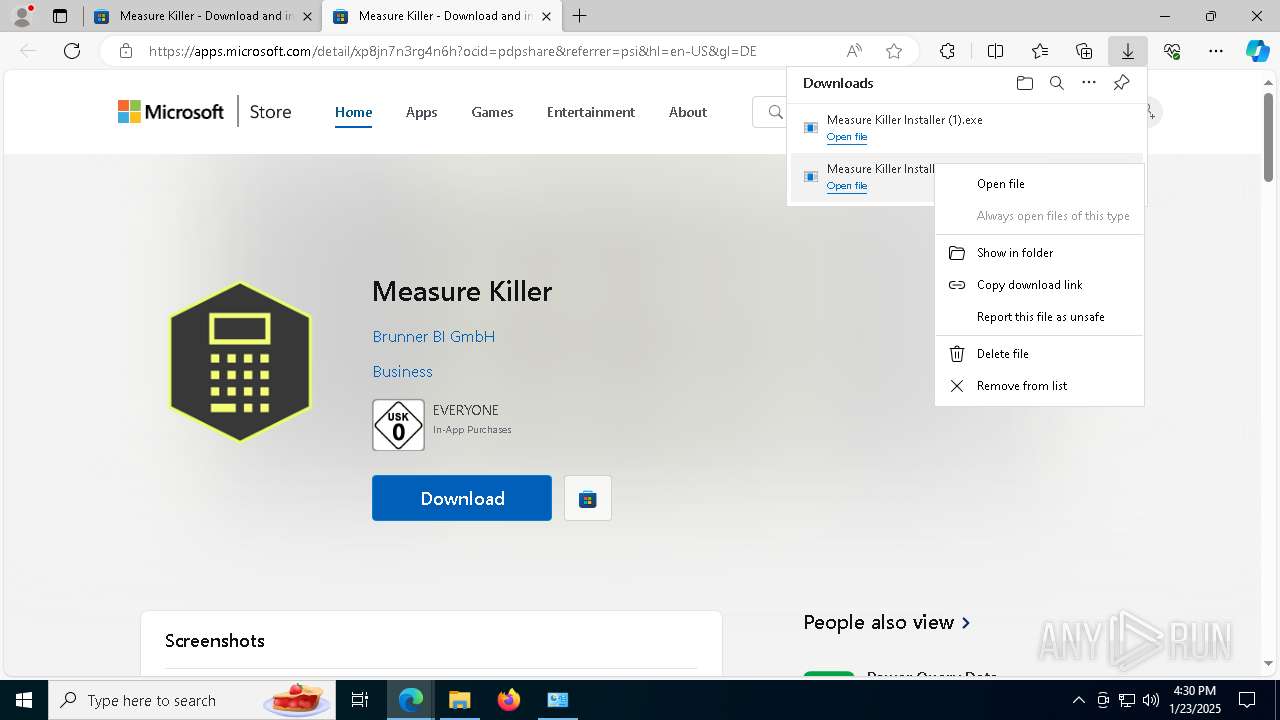1280x720 pixels.
Task: Open the Brunner BI GmbH publisher link
Action: pos(433,337)
